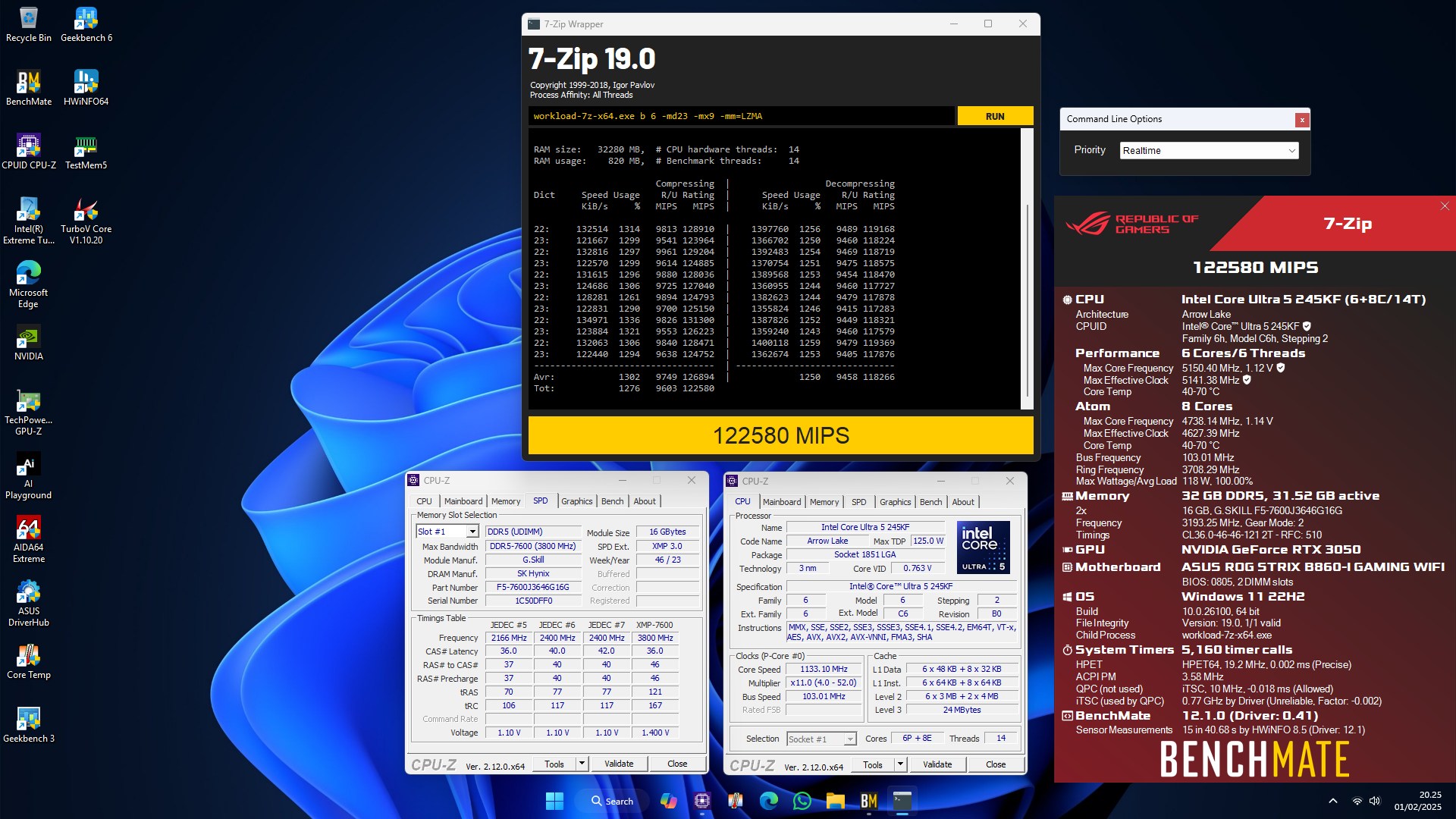Launch TechPowerUp GPU-Z shortcut
This screenshot has height=819, width=1456.
(x=29, y=412)
